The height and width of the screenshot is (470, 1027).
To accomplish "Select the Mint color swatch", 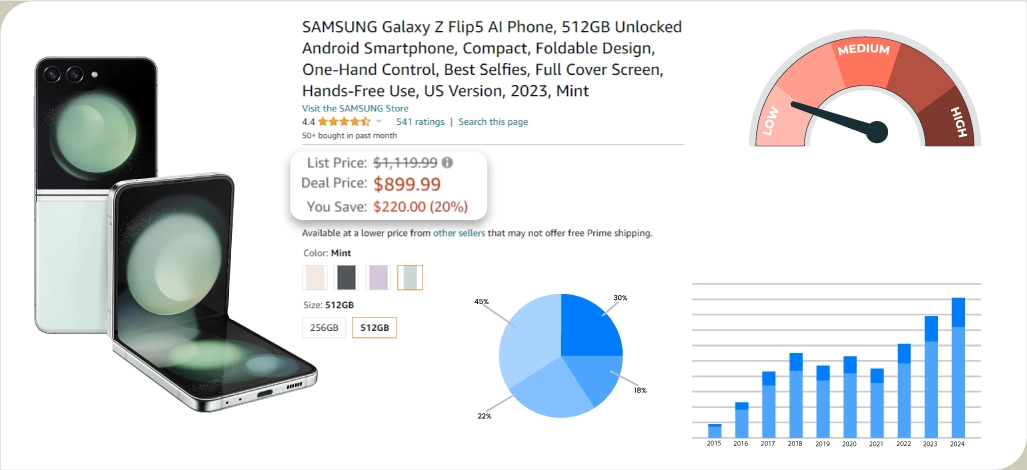I will (x=409, y=277).
